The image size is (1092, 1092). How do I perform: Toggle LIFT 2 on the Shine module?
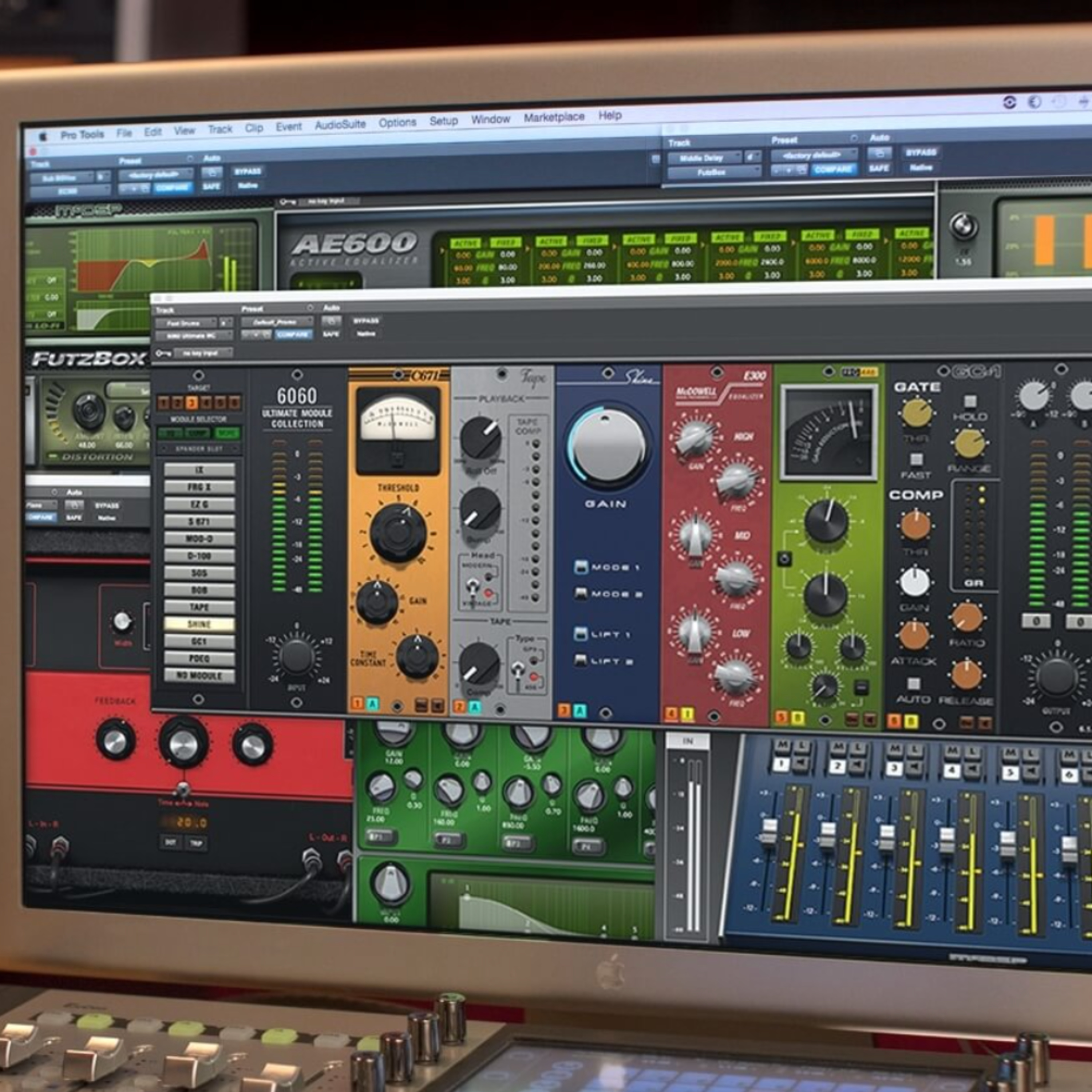coord(581,660)
